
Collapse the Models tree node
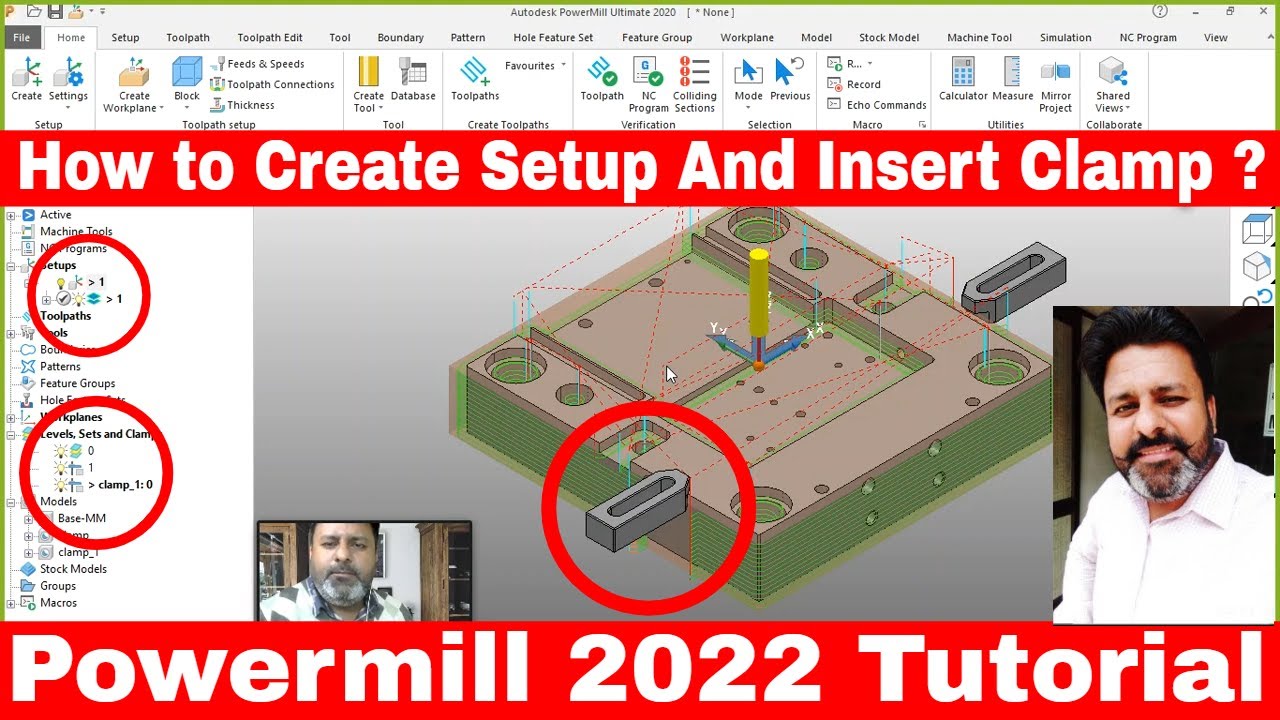point(11,502)
